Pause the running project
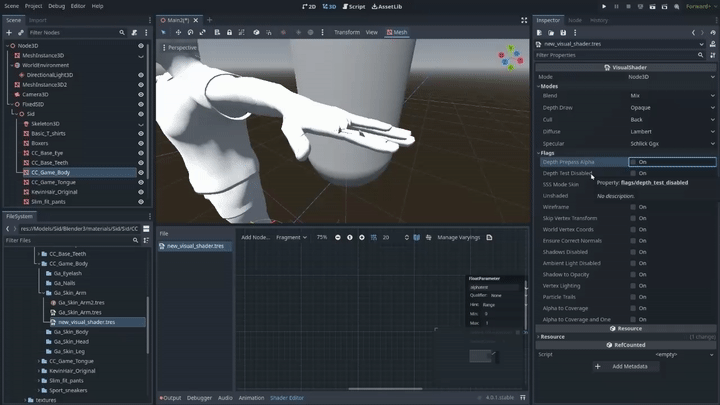The height and width of the screenshot is (405, 720). tap(616, 6)
